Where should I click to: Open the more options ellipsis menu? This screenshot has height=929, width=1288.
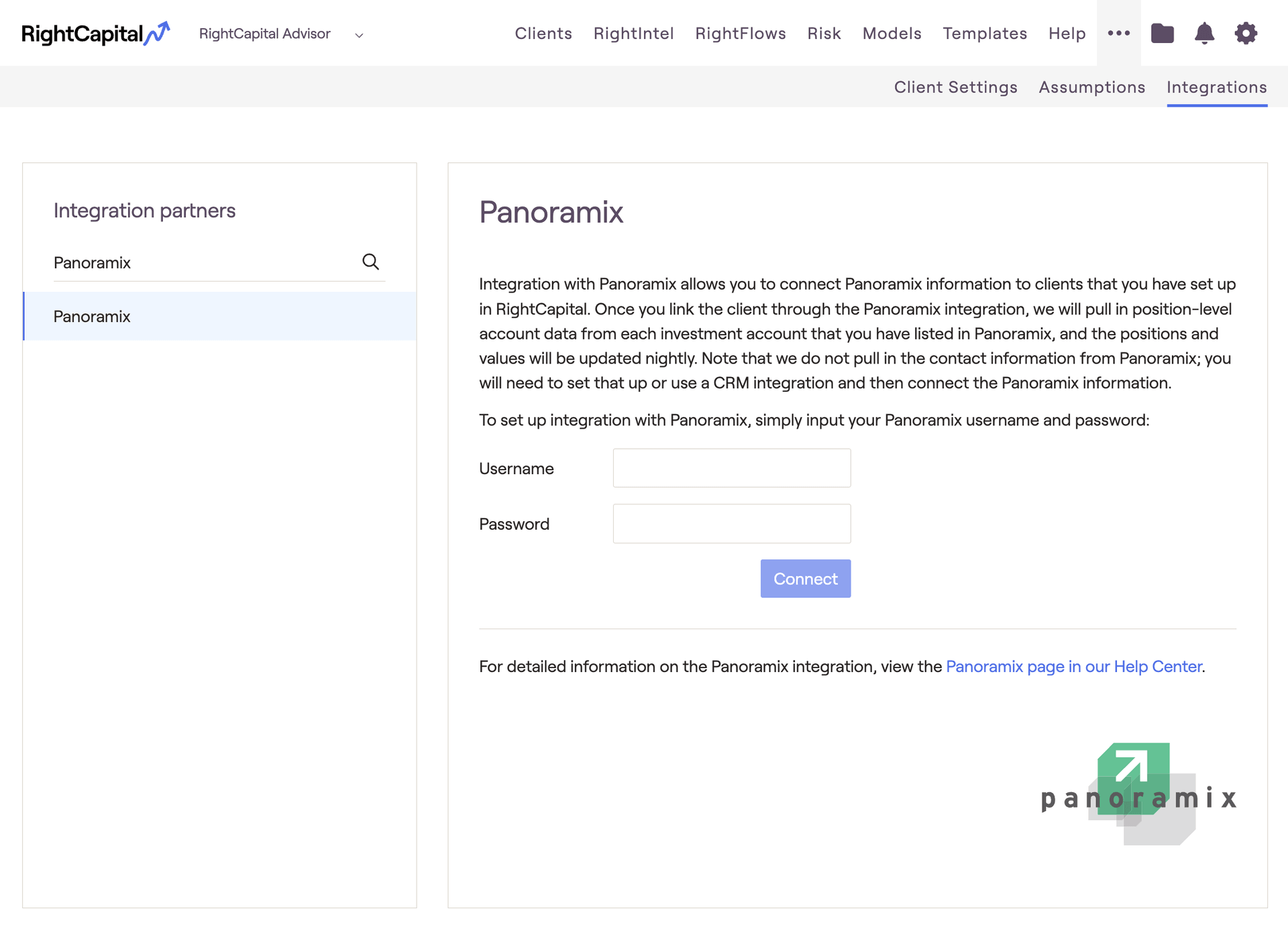coord(1118,33)
